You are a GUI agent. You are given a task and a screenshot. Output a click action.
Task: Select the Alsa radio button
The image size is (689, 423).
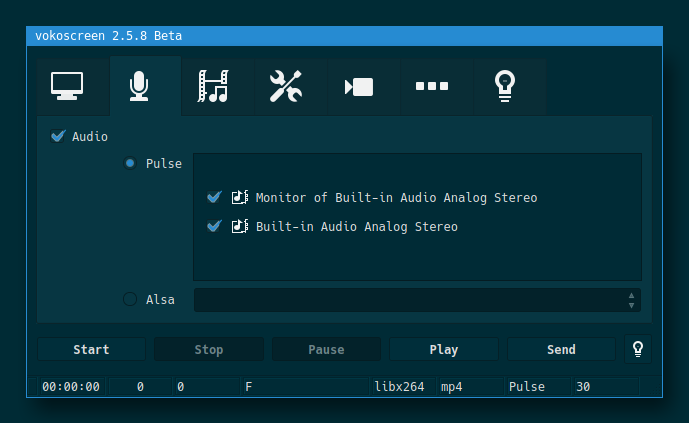click(130, 299)
